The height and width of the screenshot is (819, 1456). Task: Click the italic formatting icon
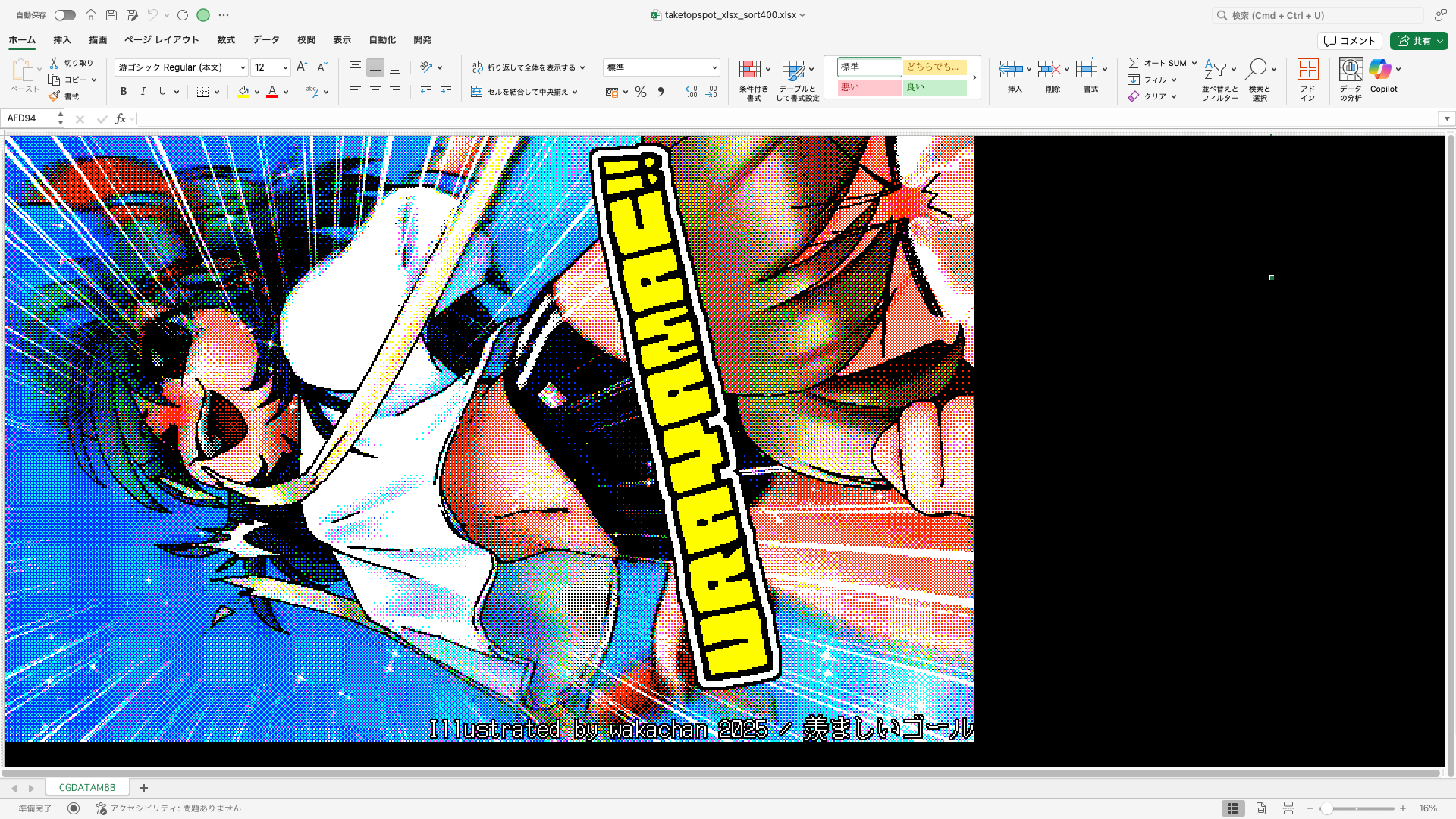click(x=143, y=92)
